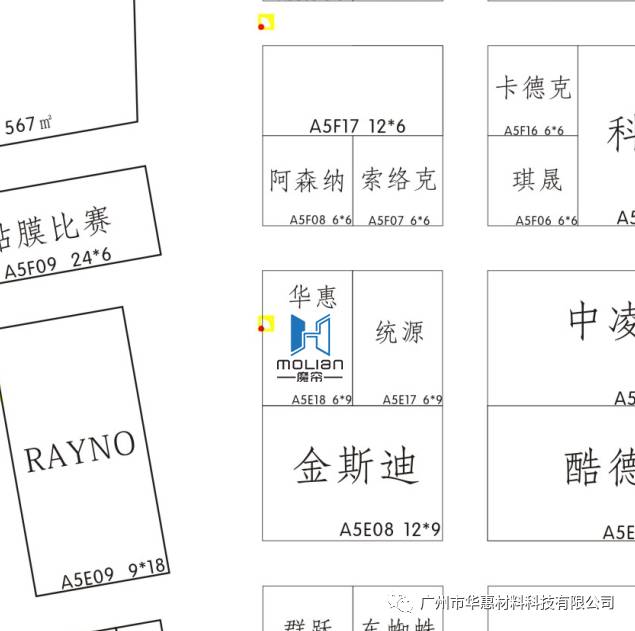Click the 中凌 booth name
635x631 pixels.
pyautogui.click(x=602, y=321)
